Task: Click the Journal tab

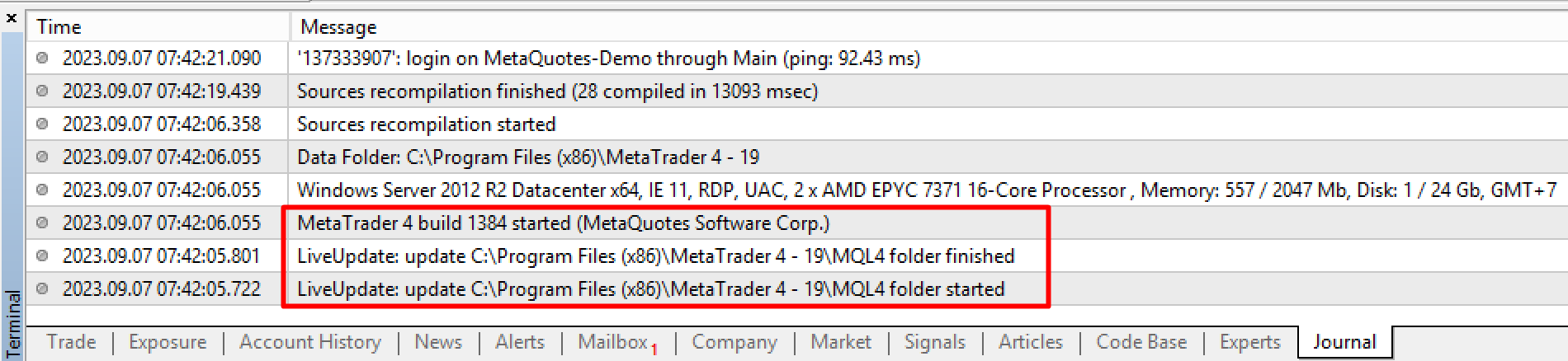Action: (1344, 342)
